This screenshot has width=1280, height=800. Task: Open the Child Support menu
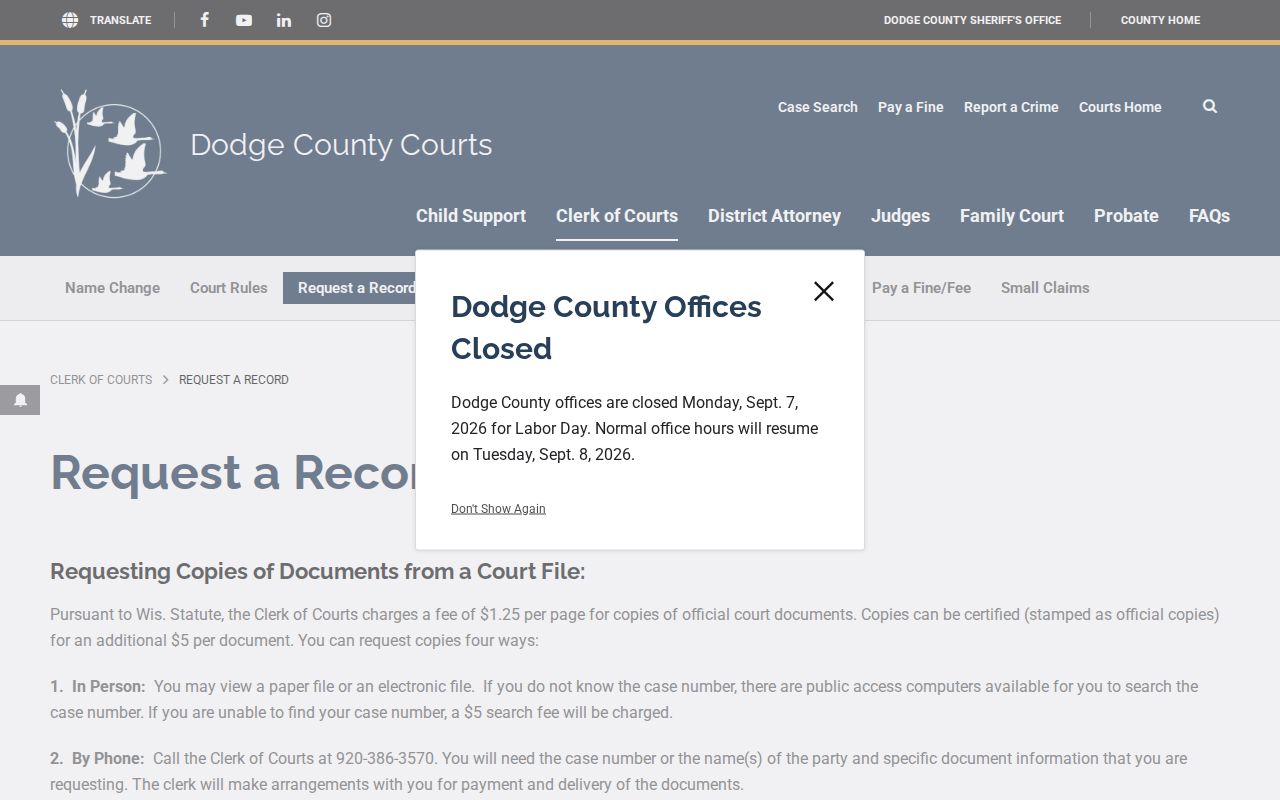pyautogui.click(x=471, y=216)
